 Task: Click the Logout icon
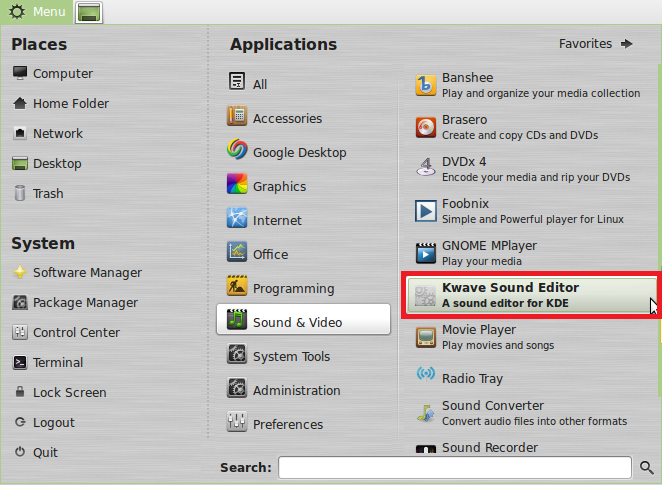coord(20,422)
